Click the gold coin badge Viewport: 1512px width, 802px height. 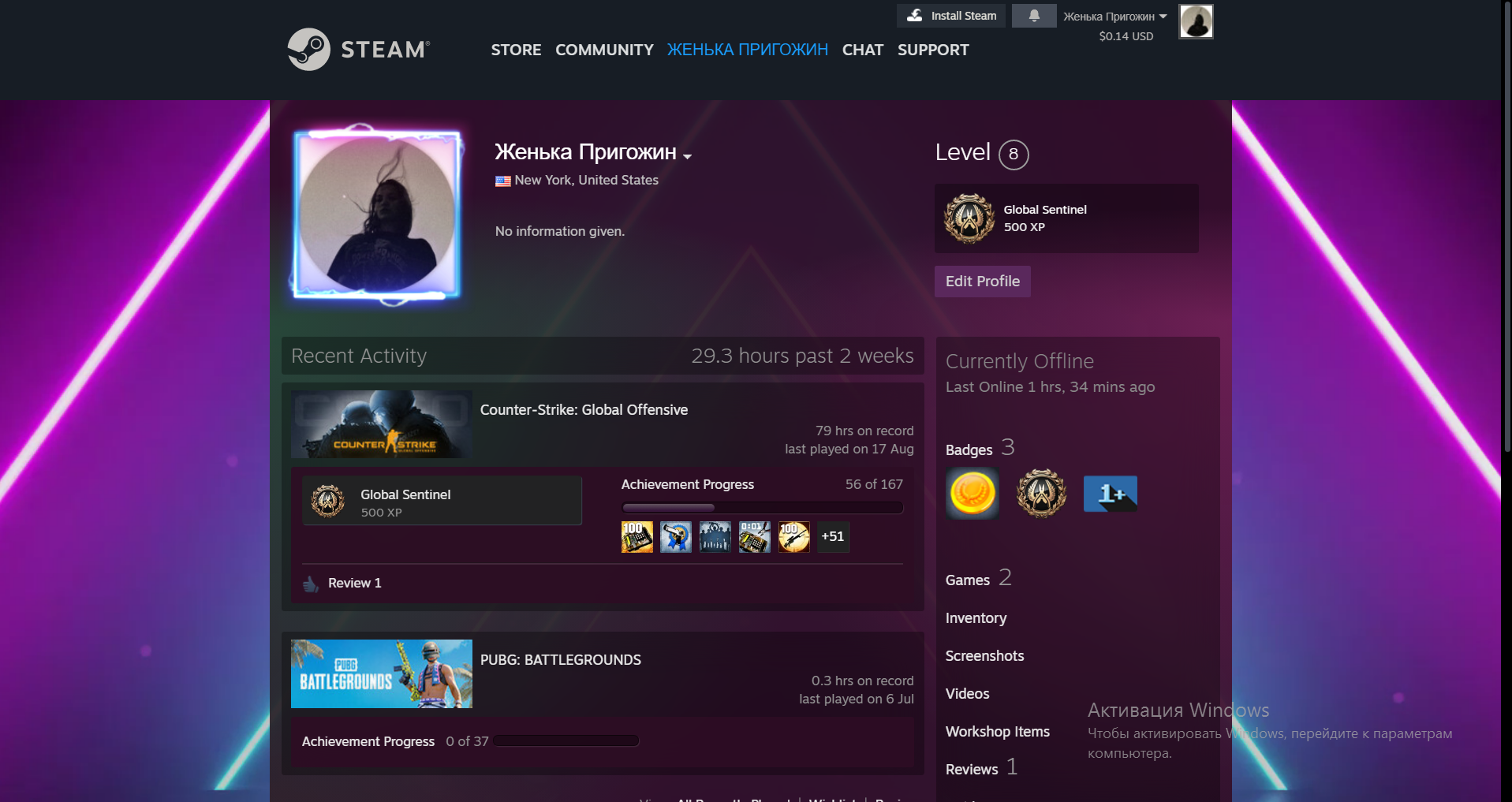pos(973,494)
